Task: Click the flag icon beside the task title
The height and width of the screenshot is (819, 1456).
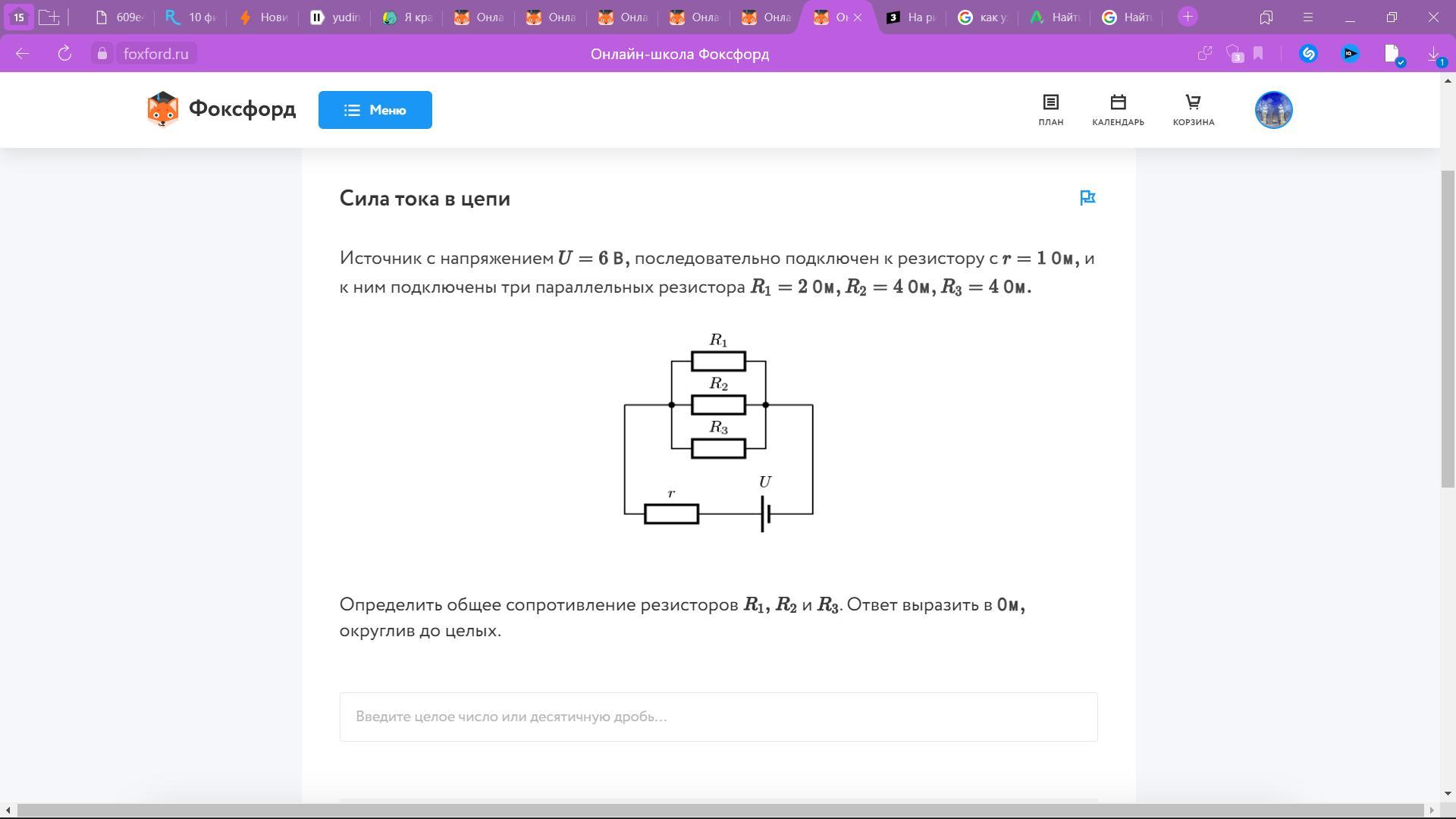Action: [x=1087, y=198]
